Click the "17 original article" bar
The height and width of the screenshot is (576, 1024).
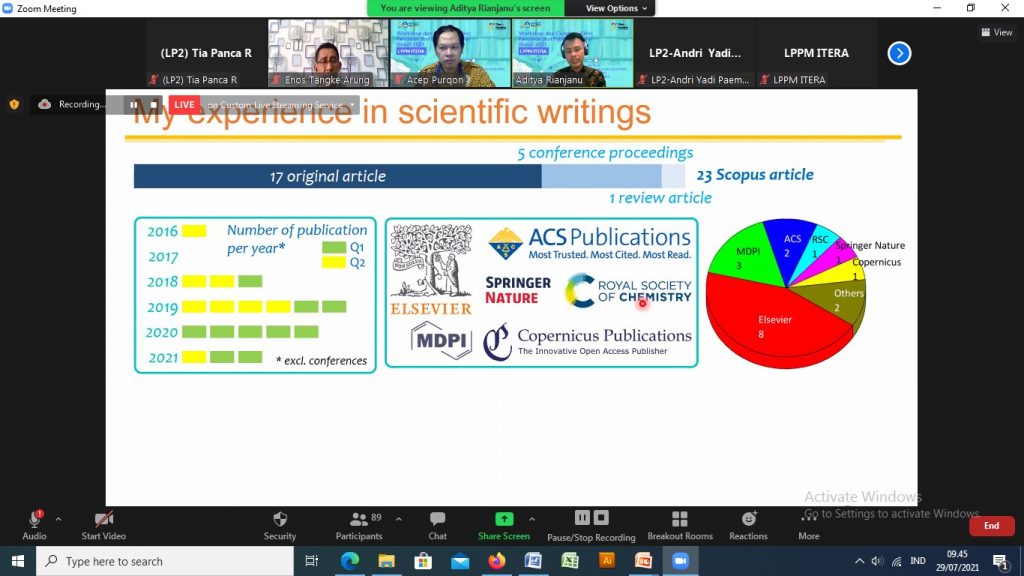point(338,176)
